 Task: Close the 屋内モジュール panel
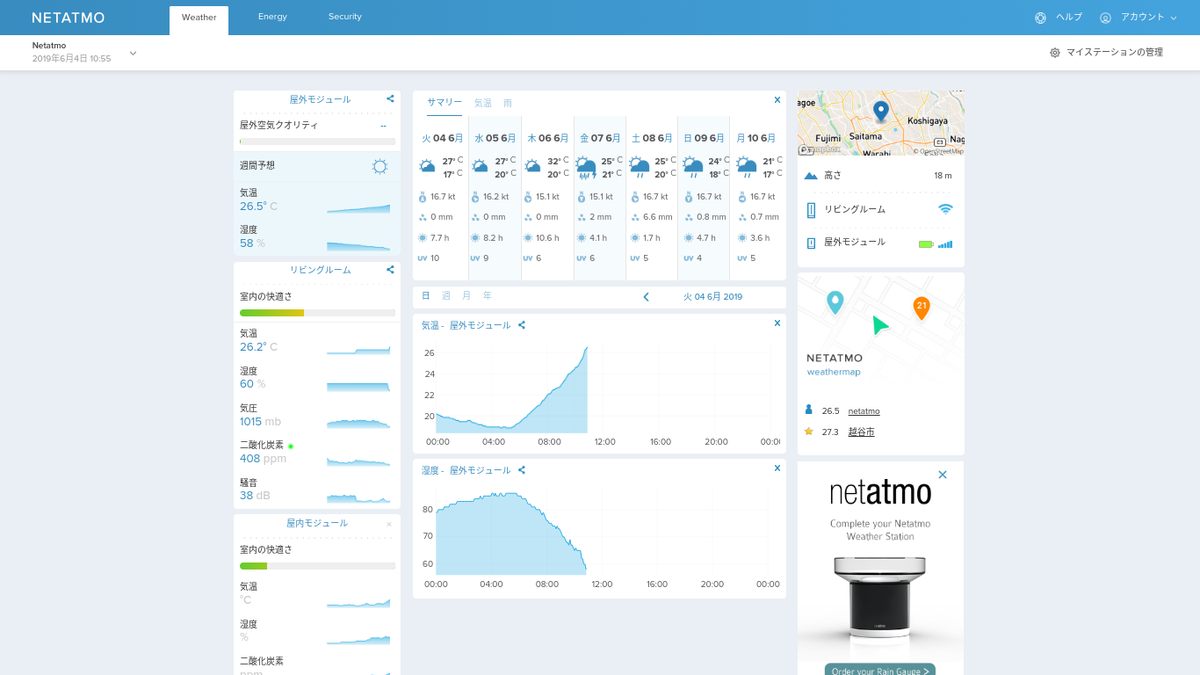[x=389, y=524]
